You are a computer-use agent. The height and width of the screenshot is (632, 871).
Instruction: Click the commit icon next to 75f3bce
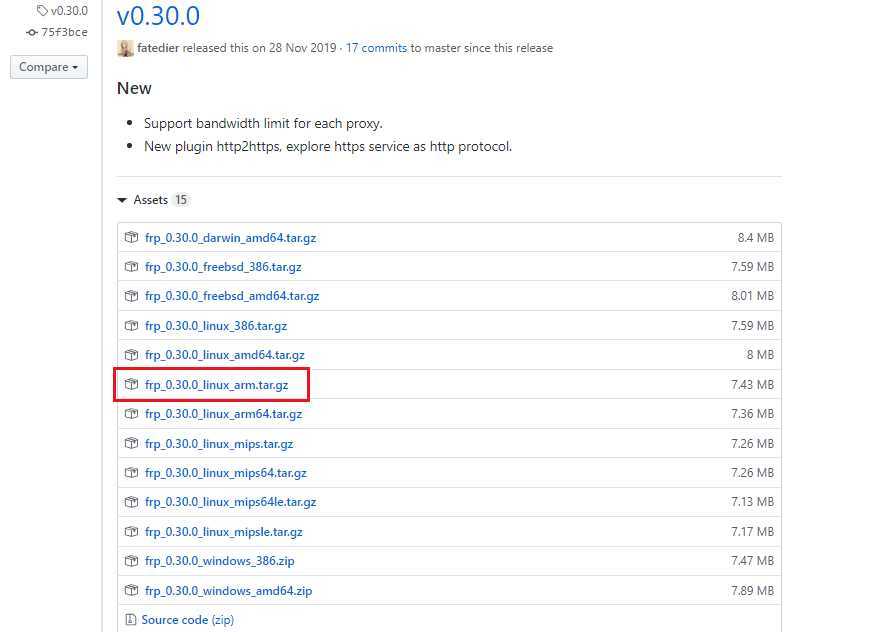coord(32,33)
